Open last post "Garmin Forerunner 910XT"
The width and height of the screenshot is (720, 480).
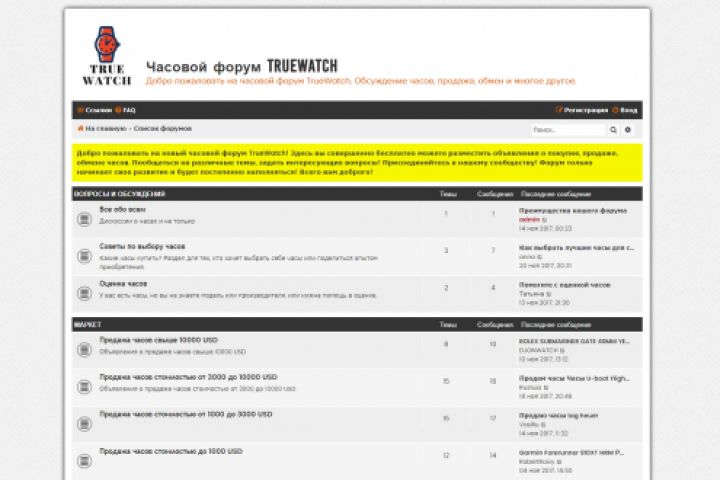[x=572, y=453]
